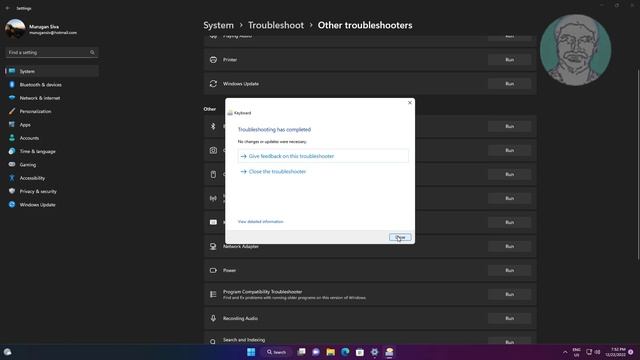Click the round webcam overlay portrait
The width and height of the screenshot is (640, 360).
pyautogui.click(x=576, y=50)
